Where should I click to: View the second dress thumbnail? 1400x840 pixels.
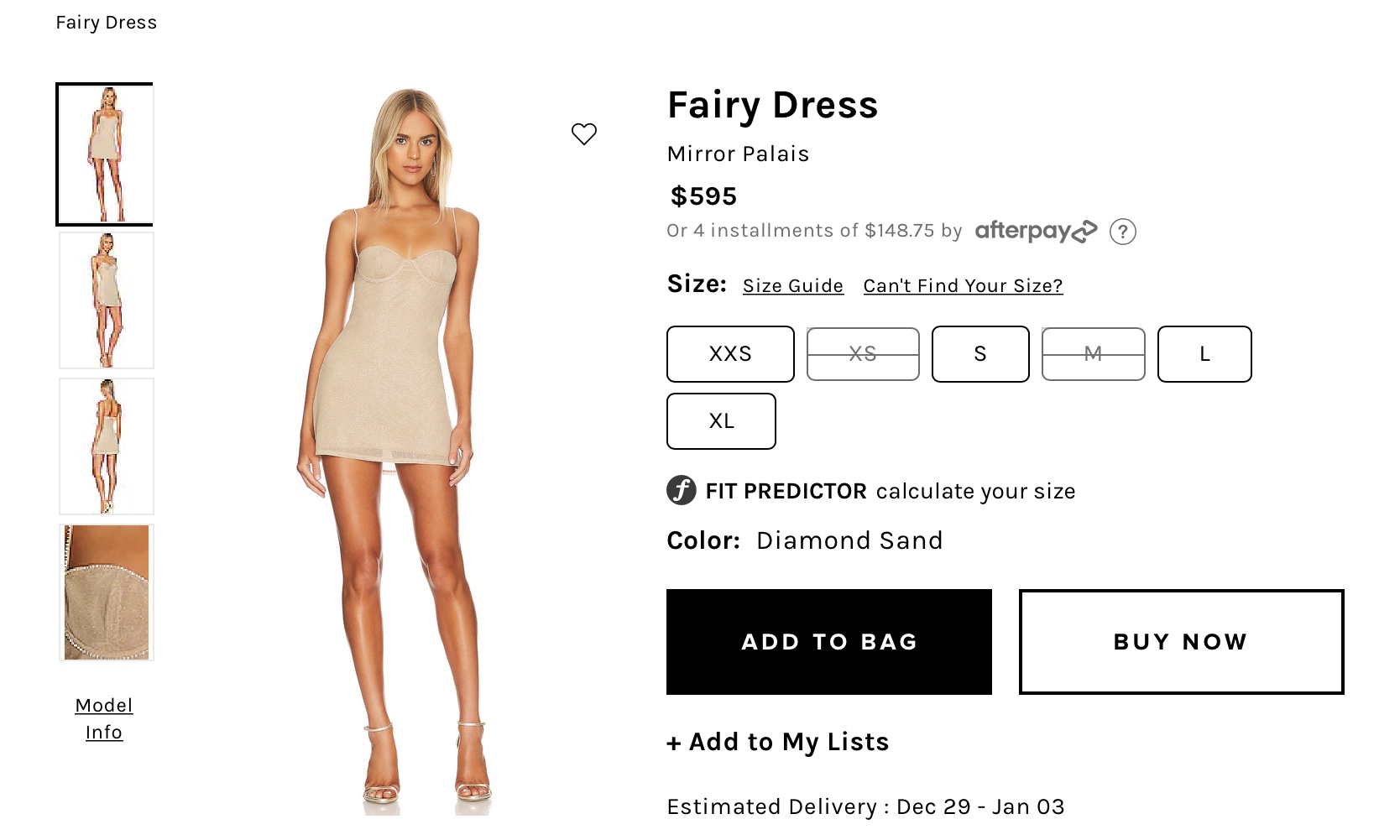(x=107, y=300)
